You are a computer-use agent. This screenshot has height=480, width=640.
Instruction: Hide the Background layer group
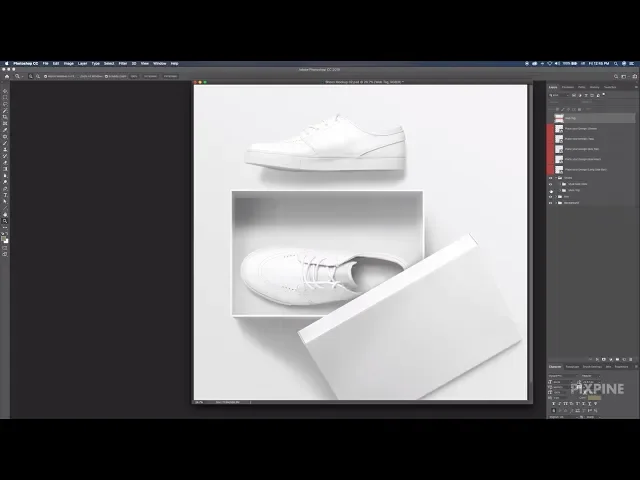[x=551, y=202]
